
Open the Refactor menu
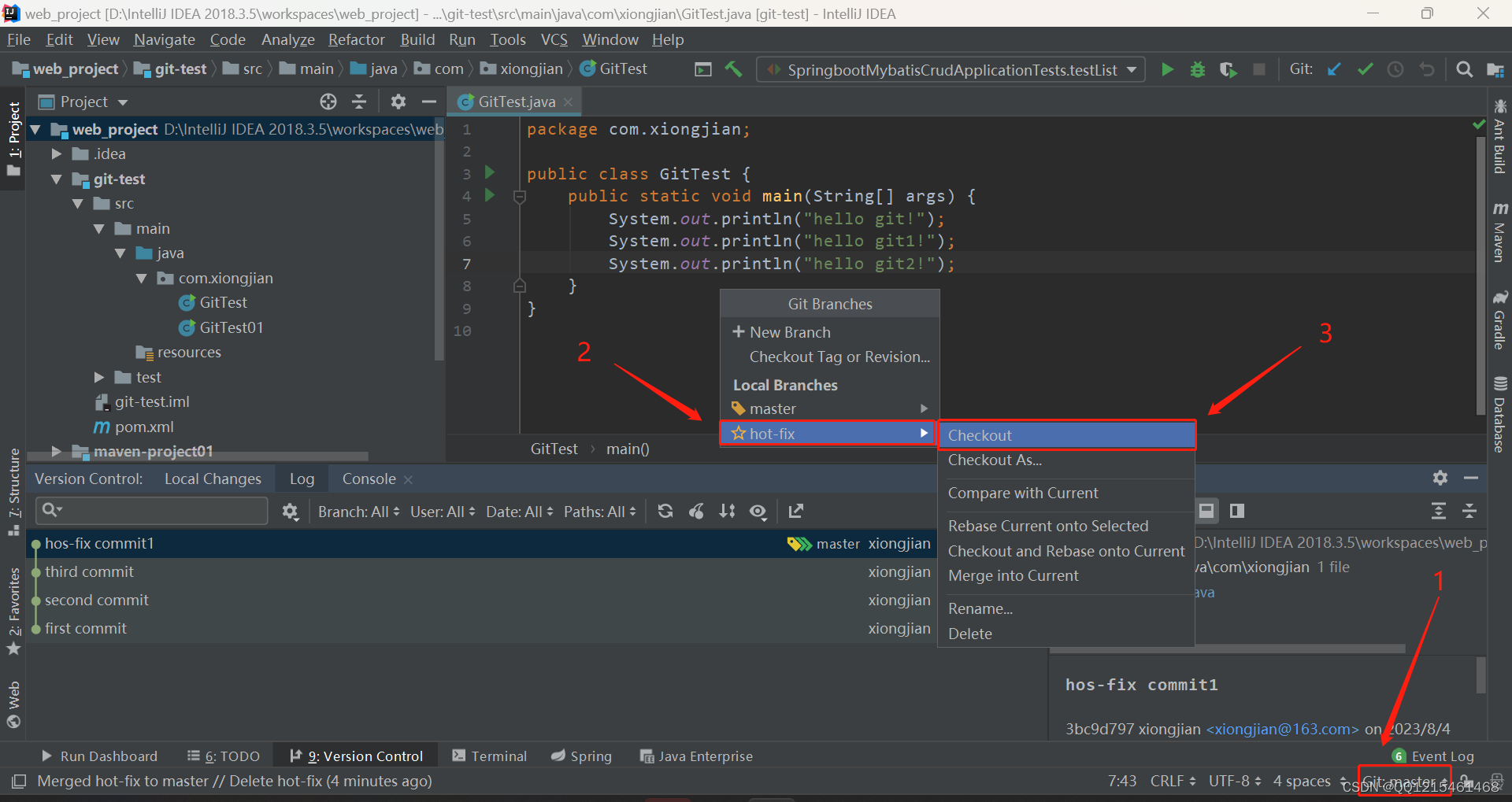(357, 39)
